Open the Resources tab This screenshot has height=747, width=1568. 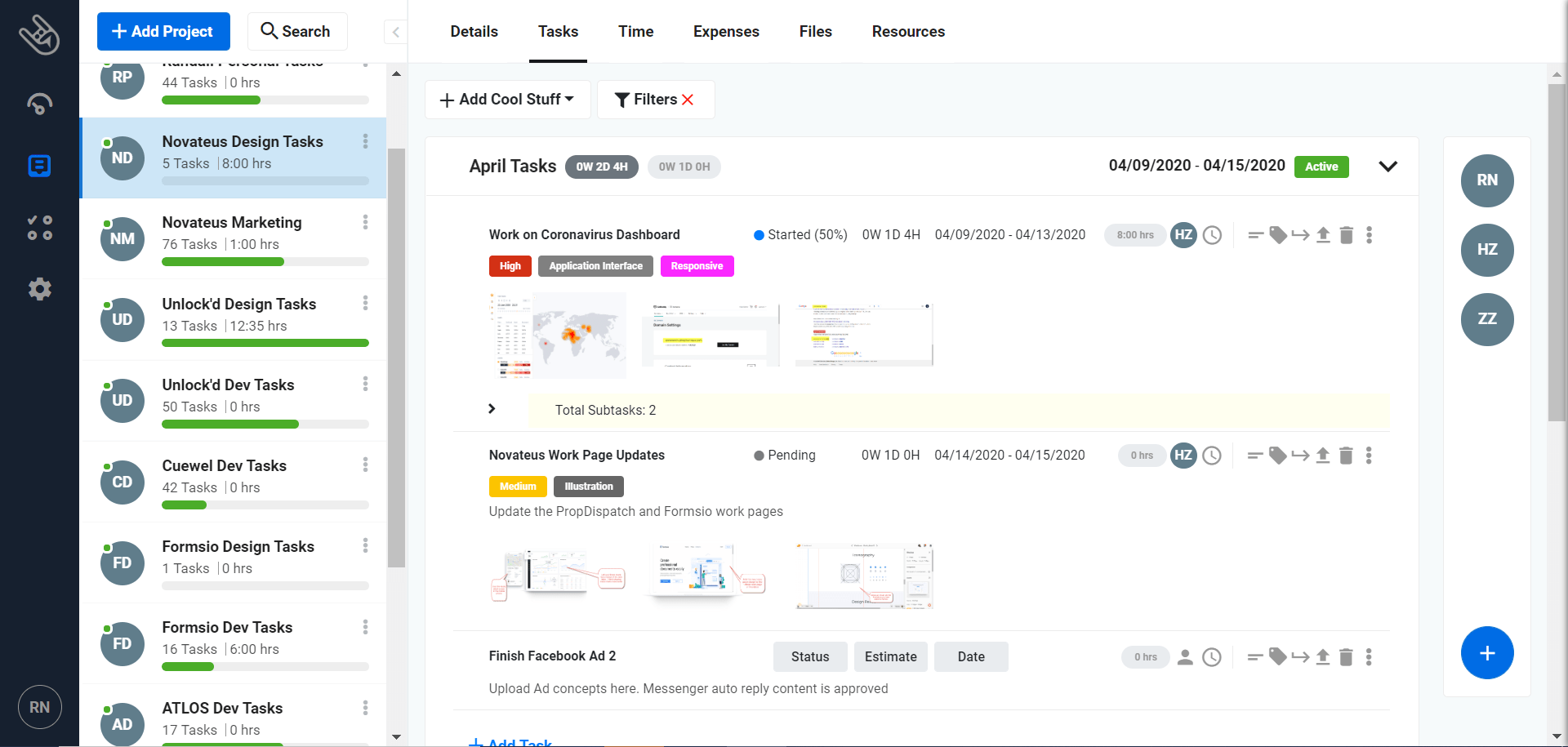coord(908,32)
